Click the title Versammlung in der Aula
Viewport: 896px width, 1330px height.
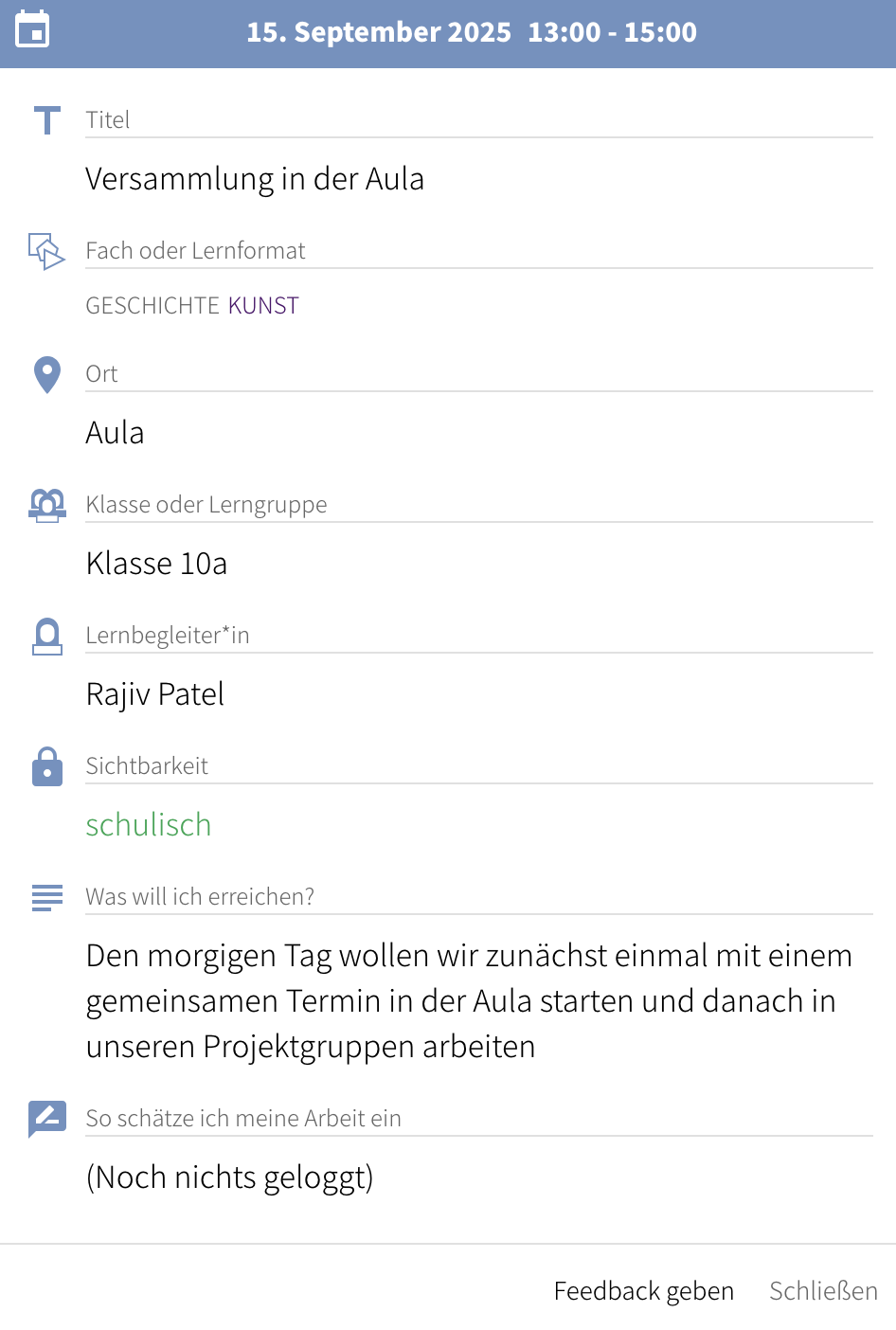[255, 179]
